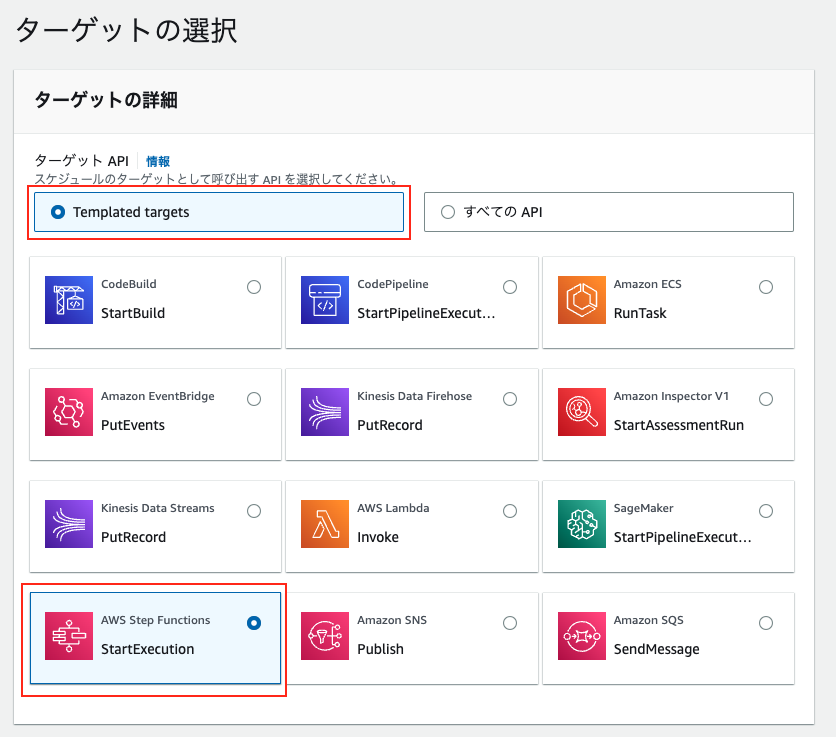This screenshot has width=836, height=737.
Task: Click the AWS Step Functions icon
Action: [69, 636]
